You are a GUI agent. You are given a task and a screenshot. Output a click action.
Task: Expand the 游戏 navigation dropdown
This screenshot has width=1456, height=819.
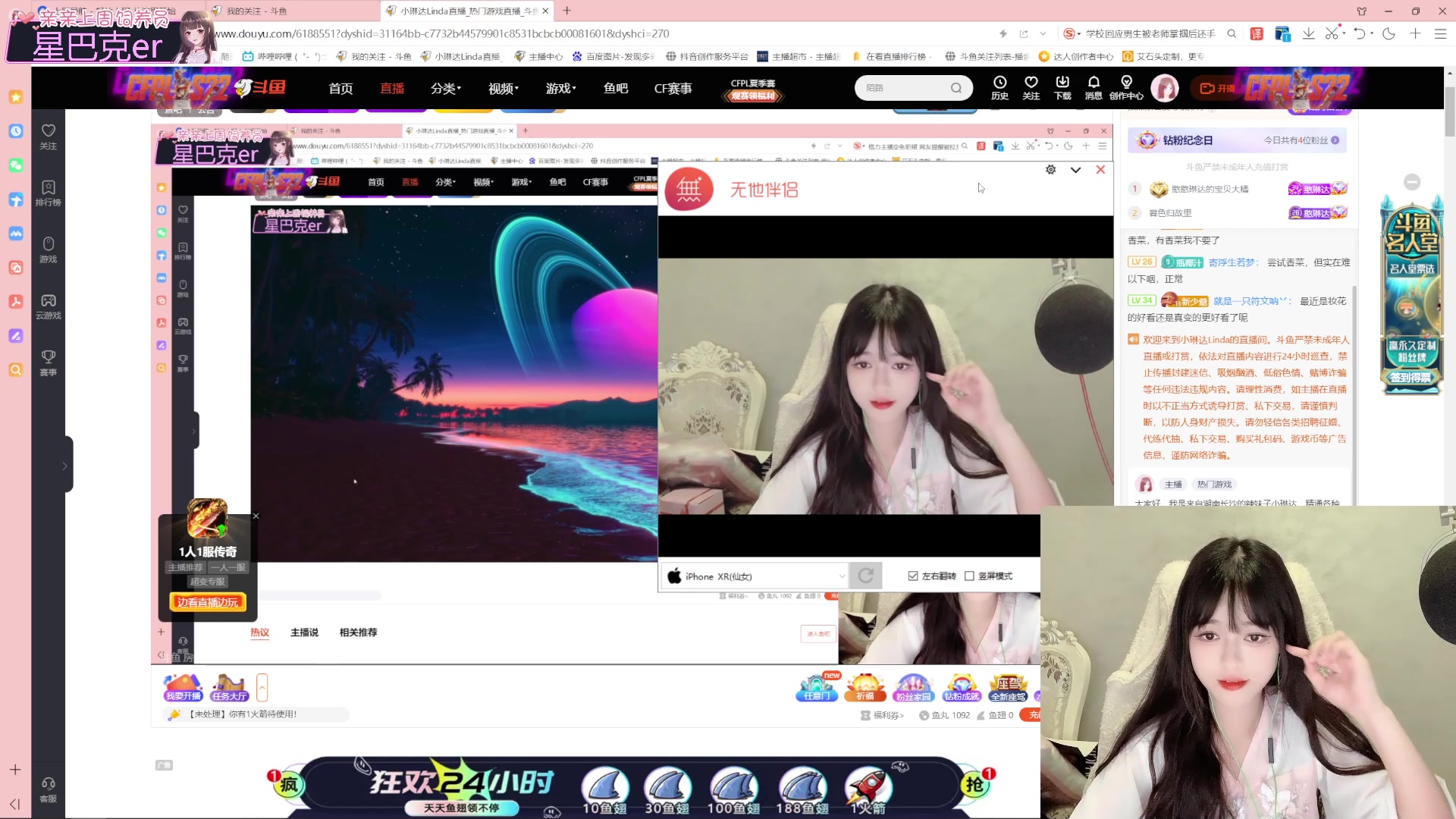click(x=561, y=89)
